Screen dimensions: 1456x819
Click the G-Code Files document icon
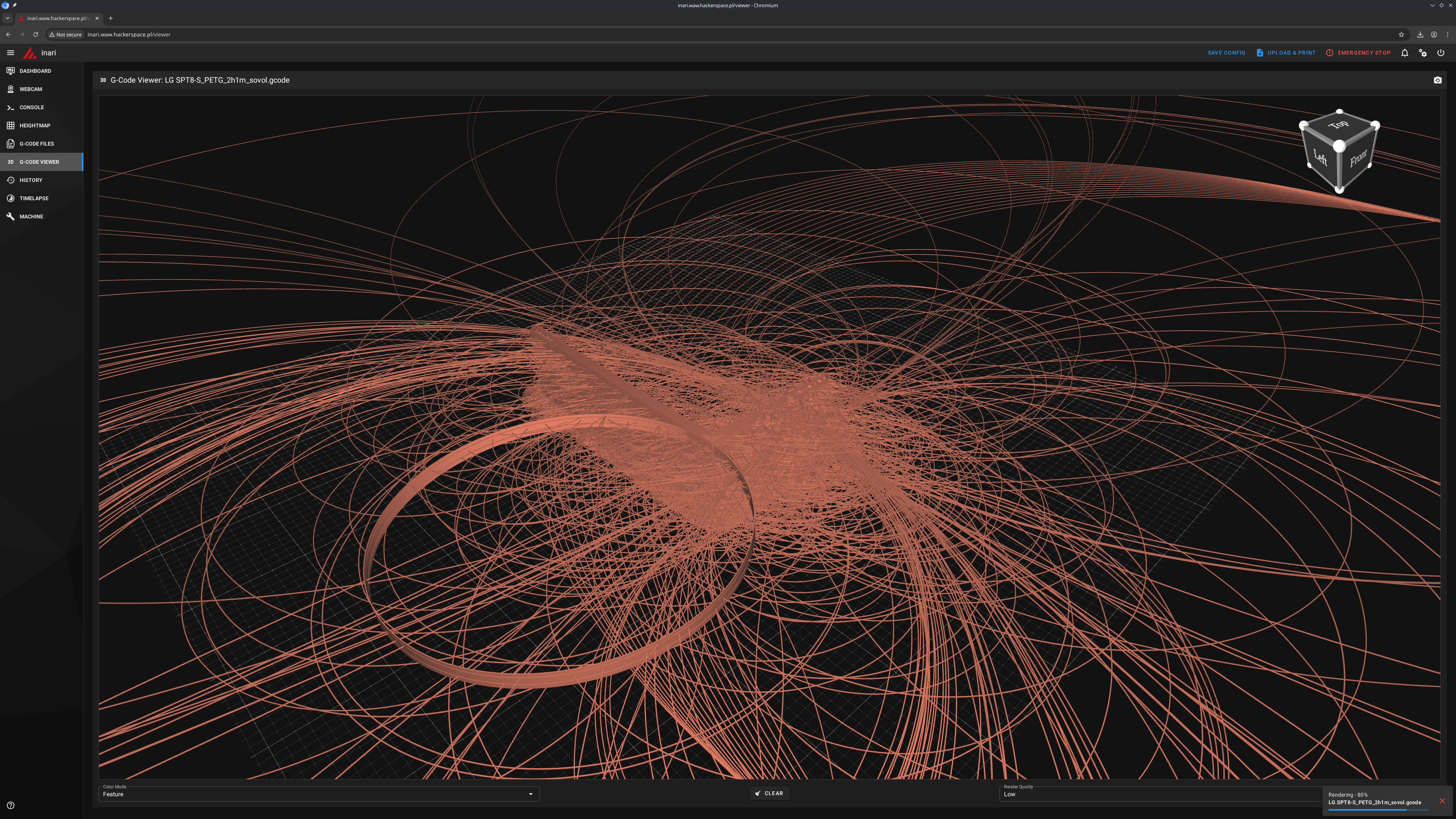(10, 144)
